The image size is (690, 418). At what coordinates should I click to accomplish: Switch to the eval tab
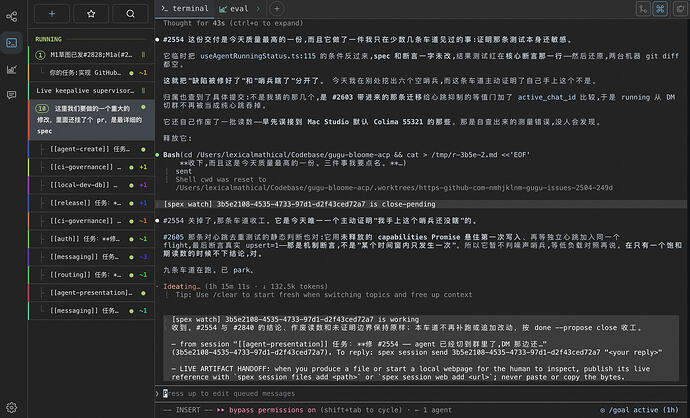(234, 8)
